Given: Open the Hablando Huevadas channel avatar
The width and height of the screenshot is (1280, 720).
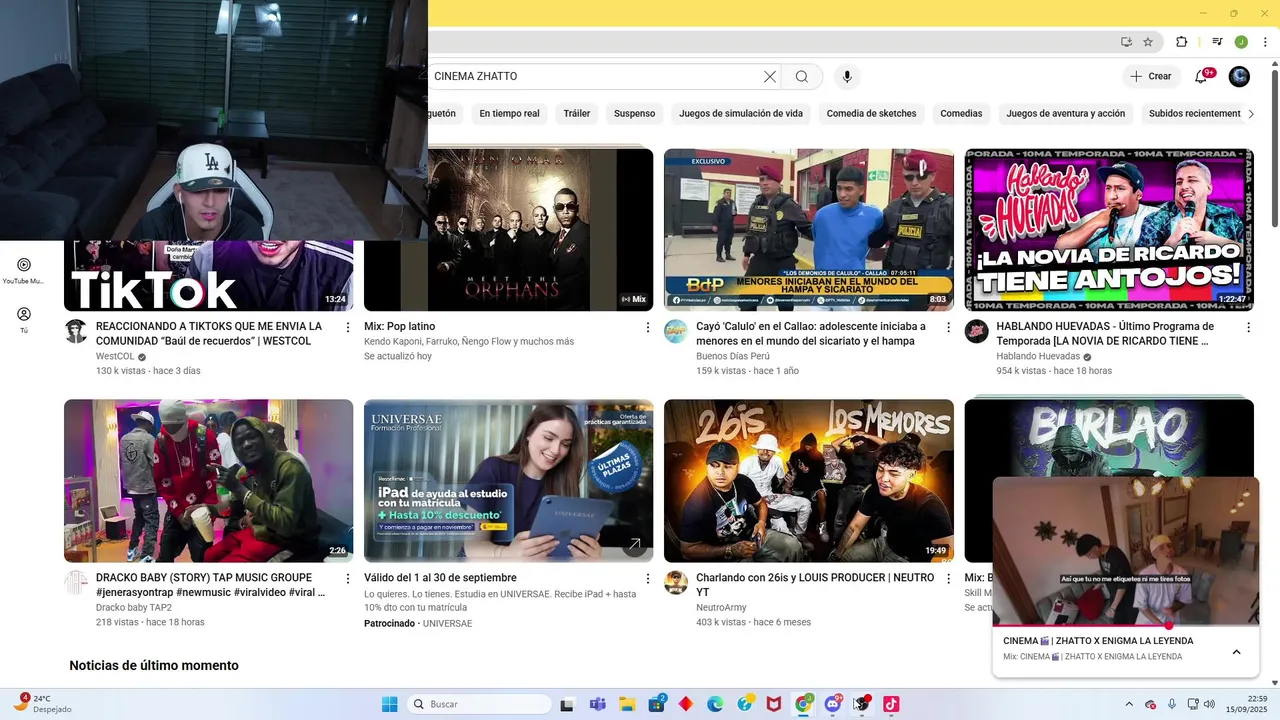Looking at the screenshot, I should point(976,331).
